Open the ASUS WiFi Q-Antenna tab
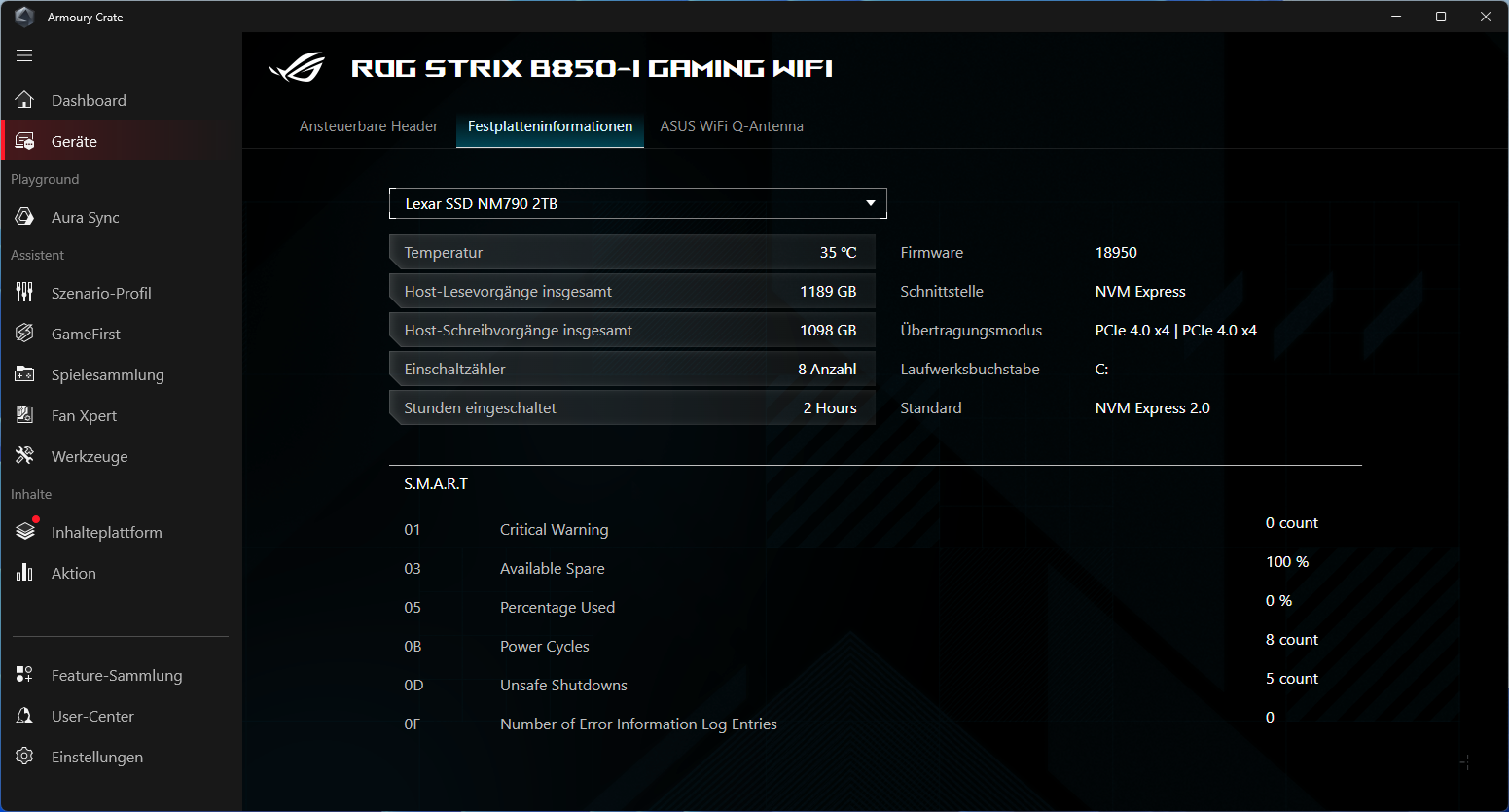 732,126
